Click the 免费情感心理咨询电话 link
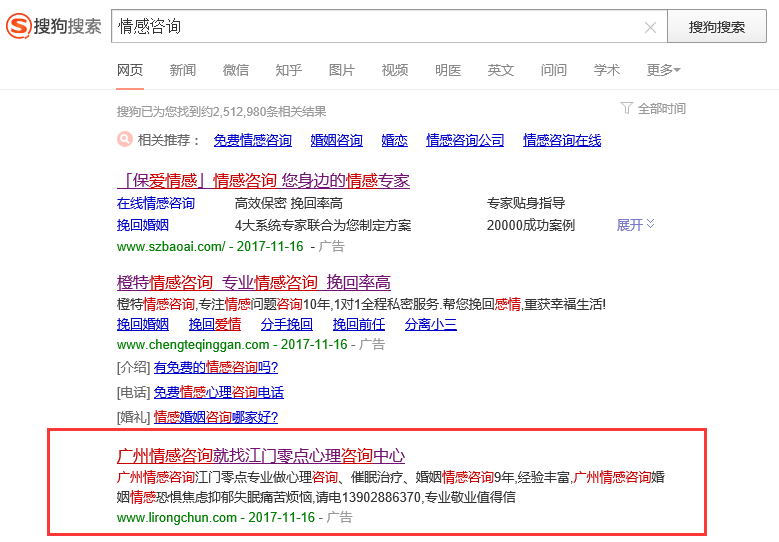The width and height of the screenshot is (779, 542). 218,392
